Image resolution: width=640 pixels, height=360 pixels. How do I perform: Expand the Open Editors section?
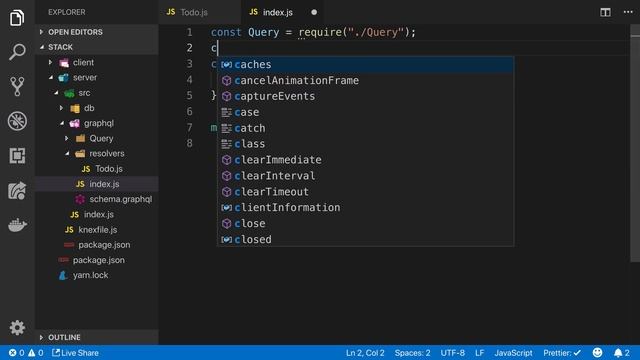click(97, 32)
